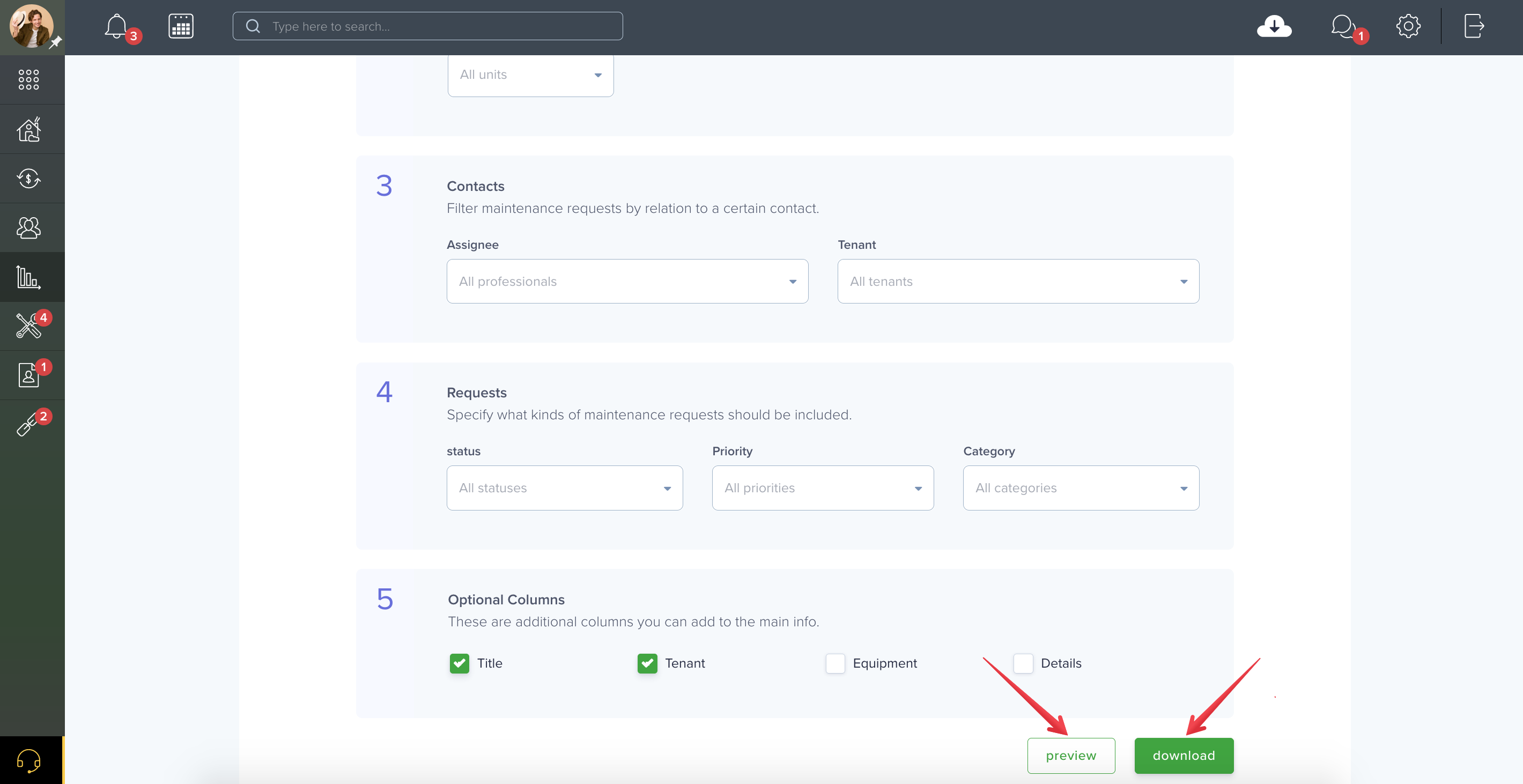Open contacts people icon
This screenshot has width=1523, height=784.
pos(29,227)
